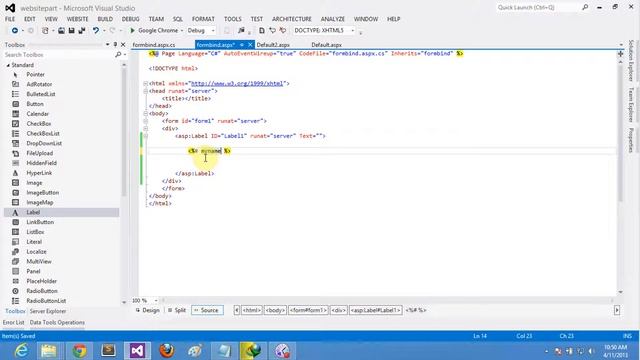
Task: Collapse the html element outline node
Action: pos(146,84)
